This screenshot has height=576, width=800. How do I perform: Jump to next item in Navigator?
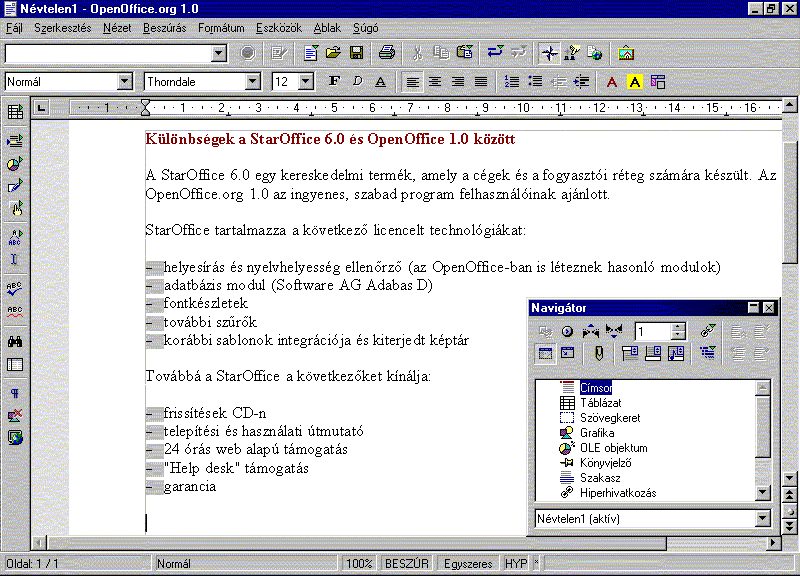tap(614, 332)
